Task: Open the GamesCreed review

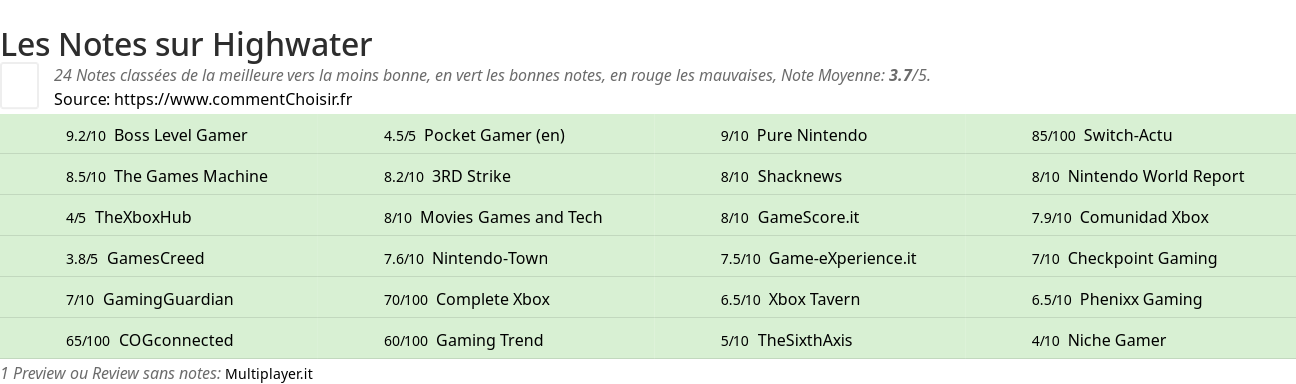Action: 155,258
